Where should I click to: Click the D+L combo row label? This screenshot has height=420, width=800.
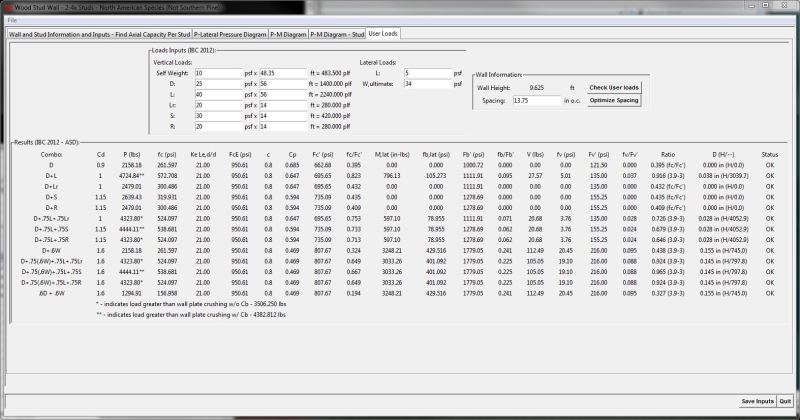click(x=51, y=176)
